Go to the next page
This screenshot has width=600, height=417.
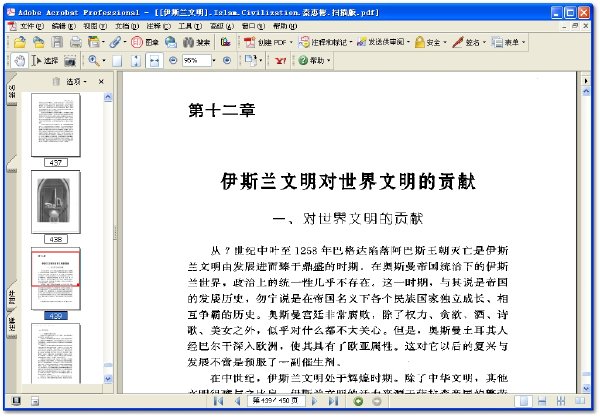point(315,401)
